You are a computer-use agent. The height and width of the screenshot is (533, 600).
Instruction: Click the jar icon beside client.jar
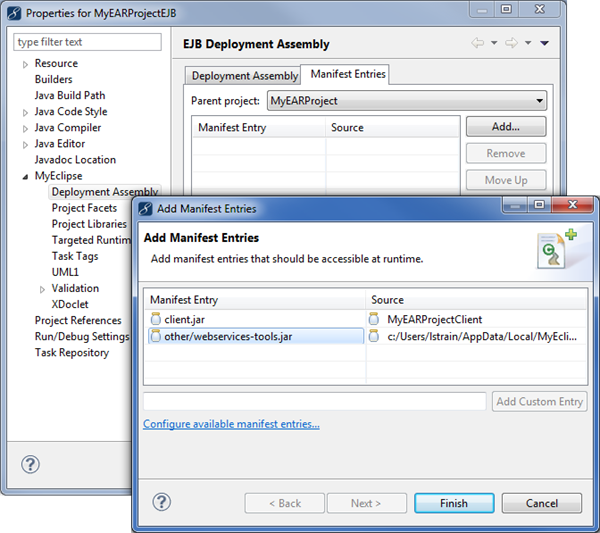coord(155,319)
